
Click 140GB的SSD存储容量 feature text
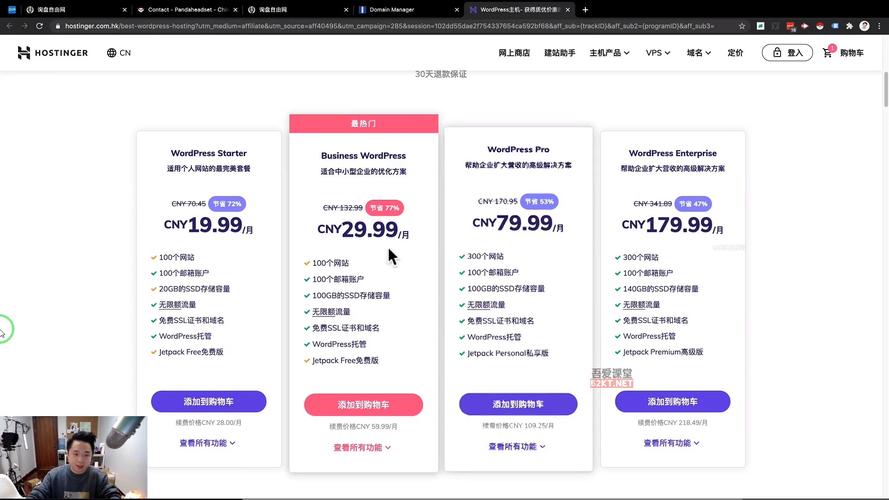(x=661, y=289)
